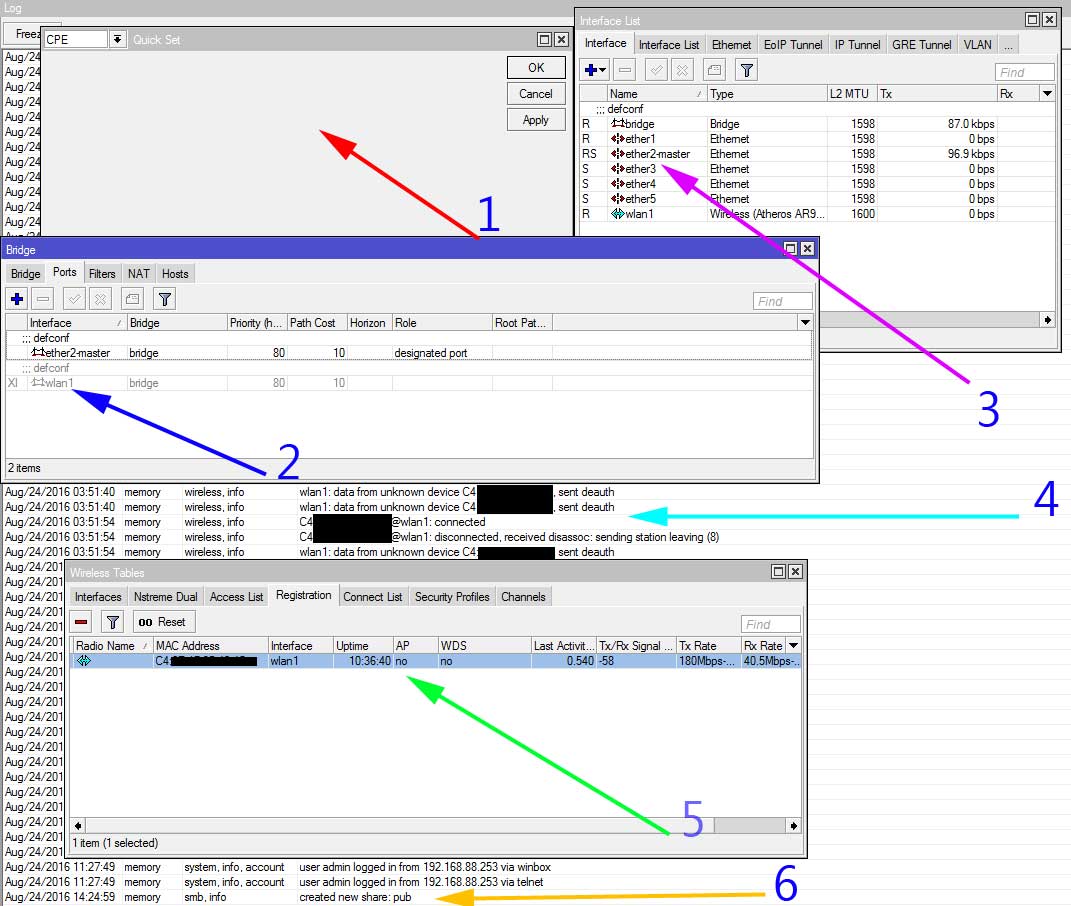
Task: Show more tabs via ellipsis tab
Action: [1008, 44]
